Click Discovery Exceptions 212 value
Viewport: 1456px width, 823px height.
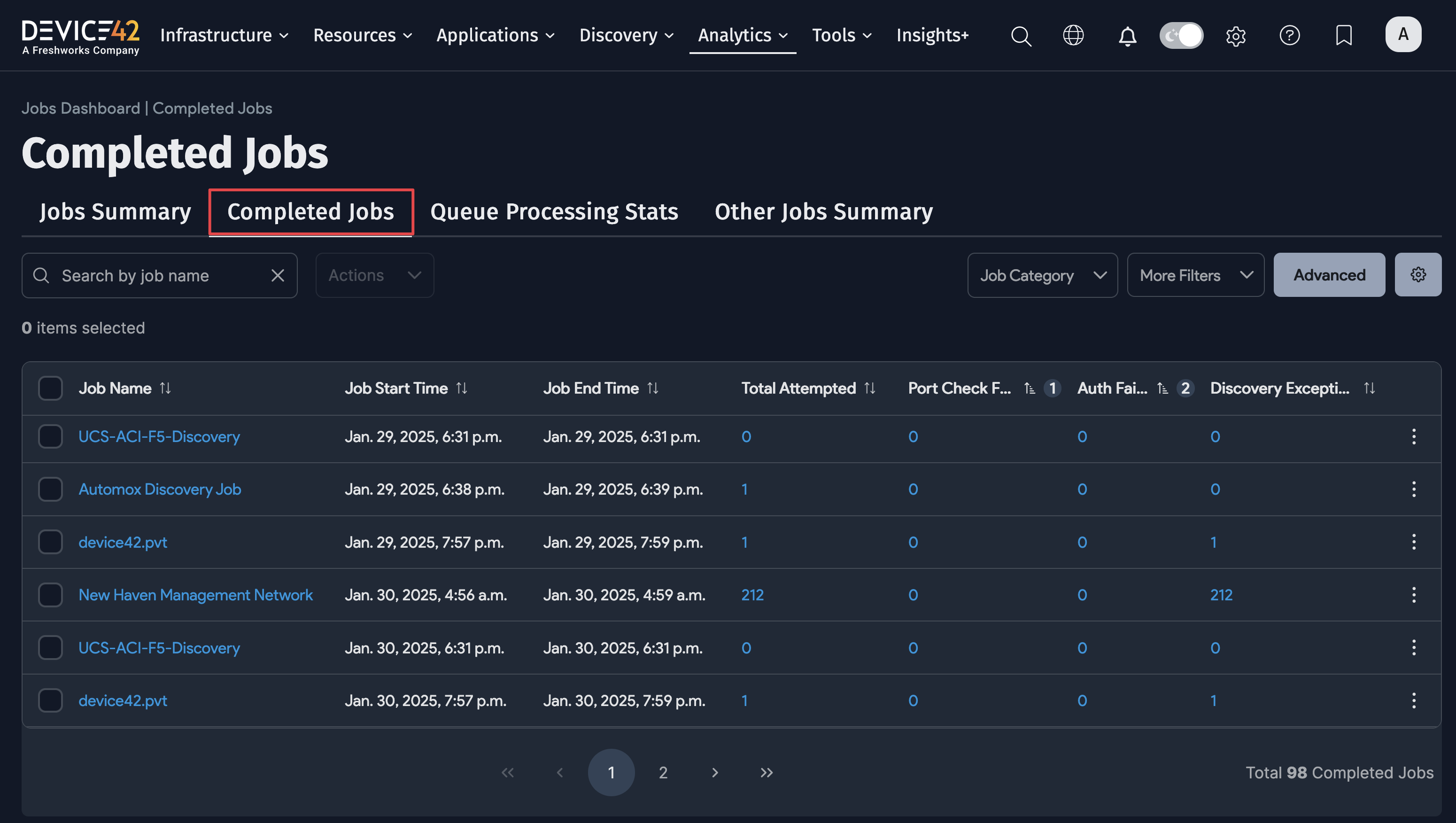[x=1221, y=595]
